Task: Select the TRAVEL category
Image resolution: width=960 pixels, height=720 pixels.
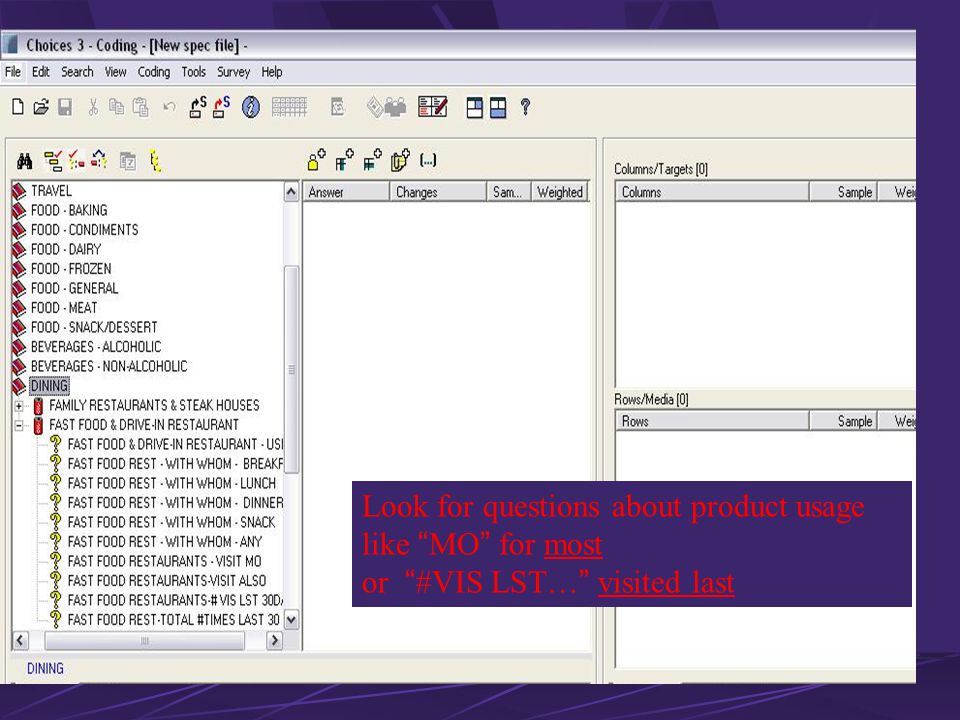Action: coord(51,191)
